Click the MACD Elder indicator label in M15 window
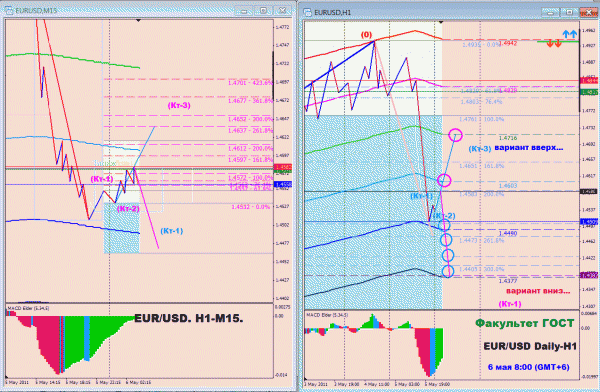 (x=28, y=308)
